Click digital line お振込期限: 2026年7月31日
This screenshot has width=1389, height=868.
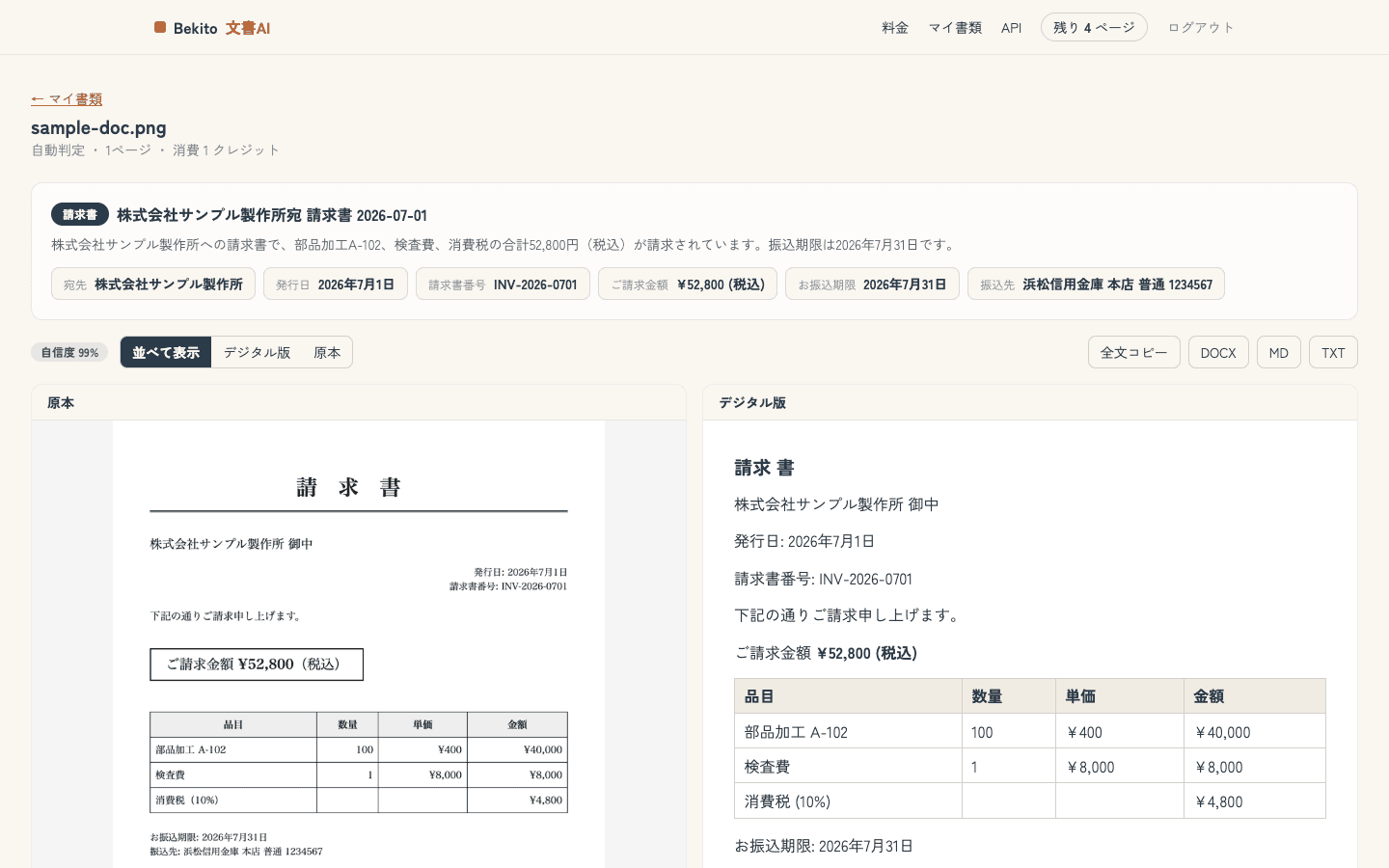(x=824, y=846)
